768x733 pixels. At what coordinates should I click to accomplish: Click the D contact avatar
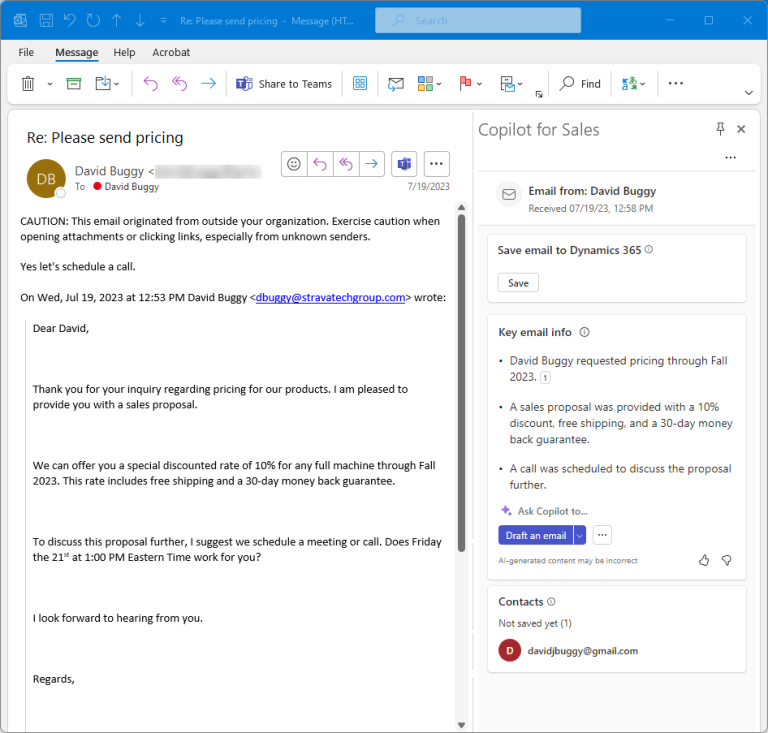coord(509,650)
